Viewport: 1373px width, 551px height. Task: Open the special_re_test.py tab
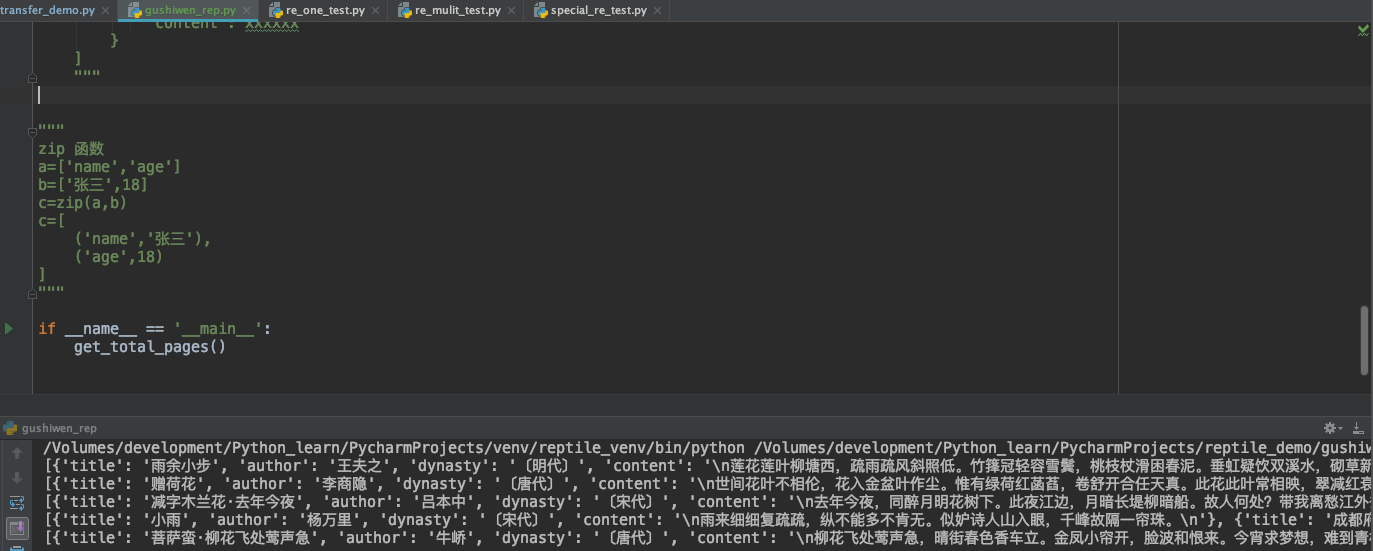point(599,10)
